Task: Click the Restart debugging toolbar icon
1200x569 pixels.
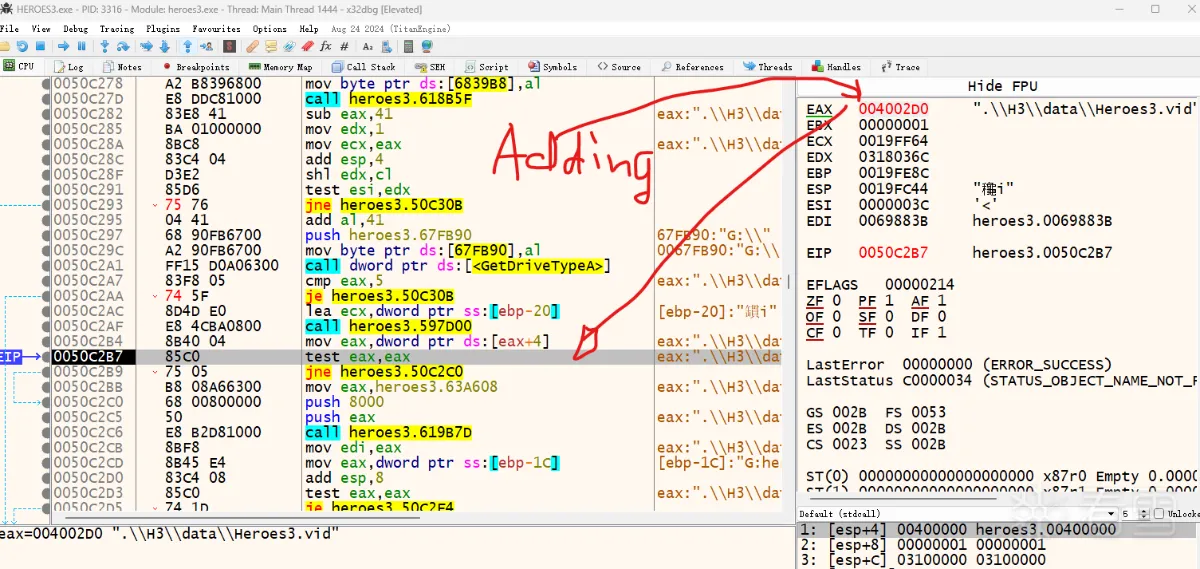Action: [x=22, y=46]
